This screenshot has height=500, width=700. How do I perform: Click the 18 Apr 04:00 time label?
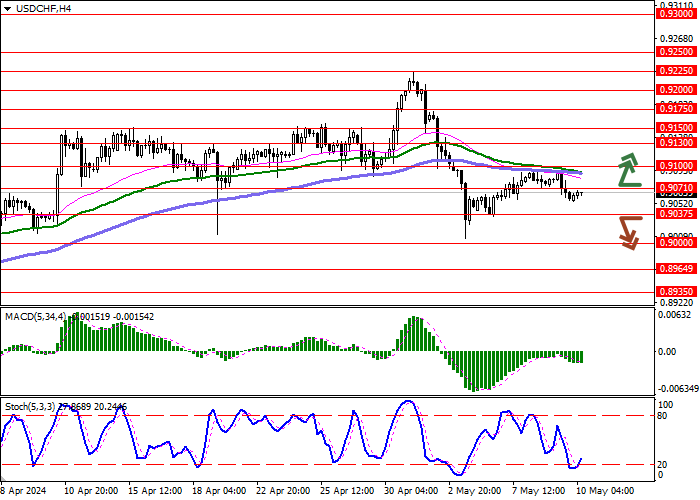pos(220,491)
